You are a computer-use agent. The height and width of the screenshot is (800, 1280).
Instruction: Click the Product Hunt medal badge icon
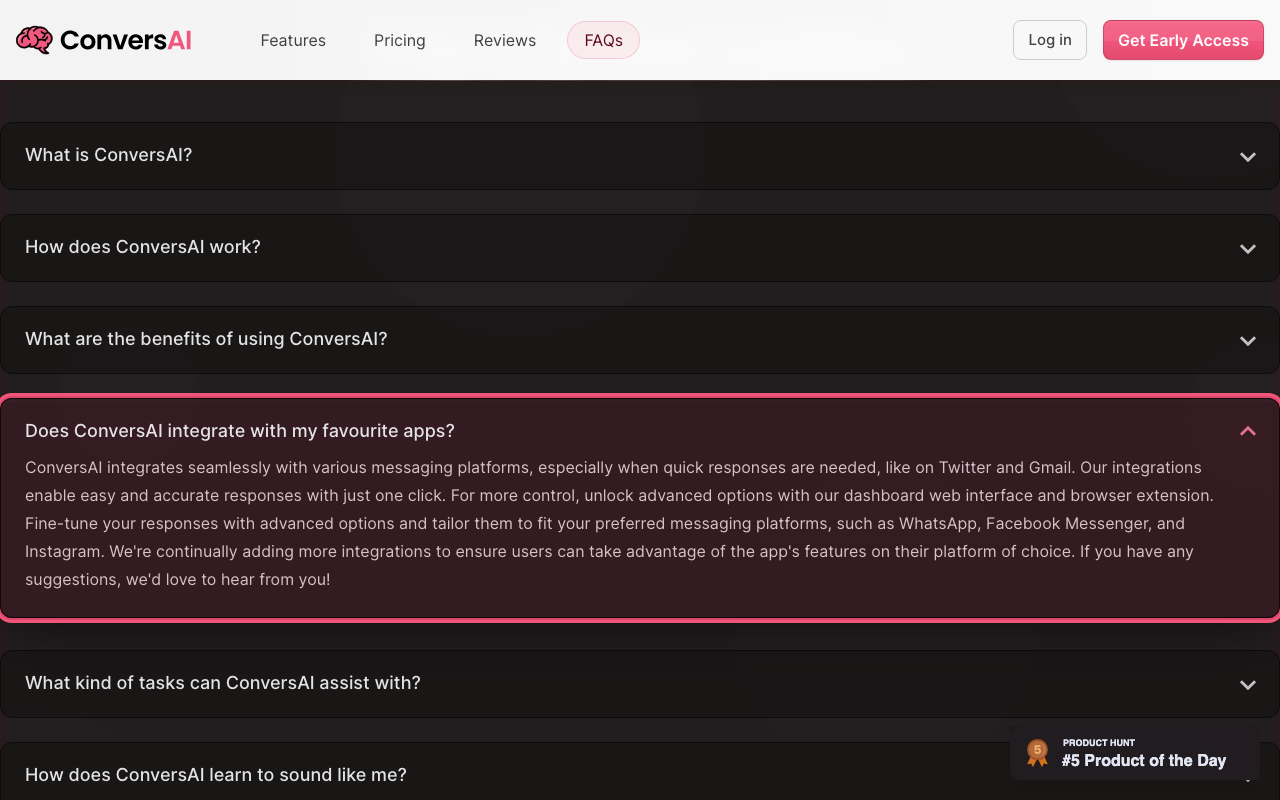(x=1038, y=753)
